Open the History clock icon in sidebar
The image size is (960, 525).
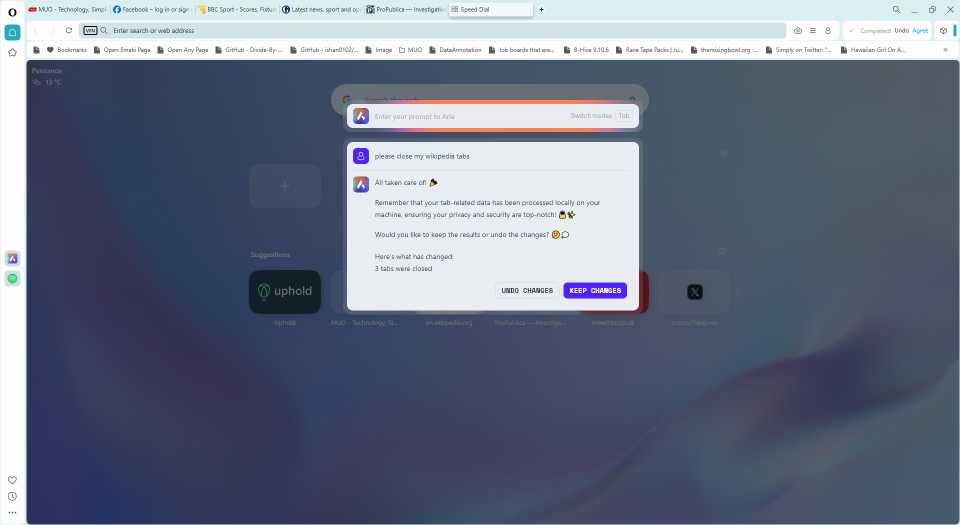(12, 496)
